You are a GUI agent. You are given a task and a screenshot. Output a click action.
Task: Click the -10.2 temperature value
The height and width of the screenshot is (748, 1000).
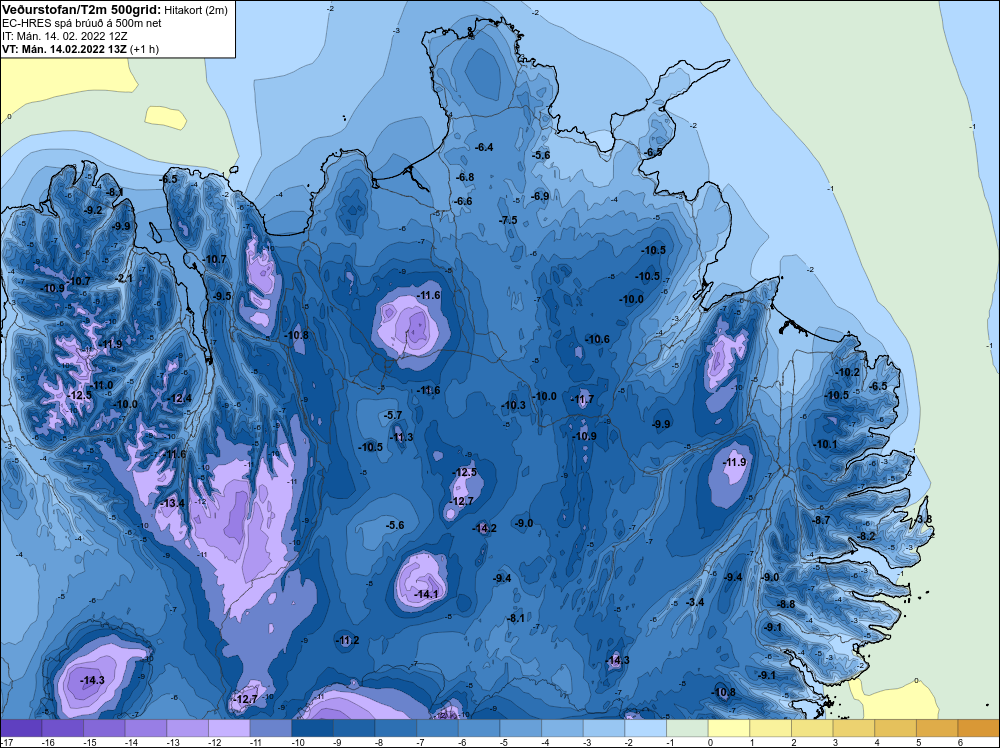(x=848, y=372)
